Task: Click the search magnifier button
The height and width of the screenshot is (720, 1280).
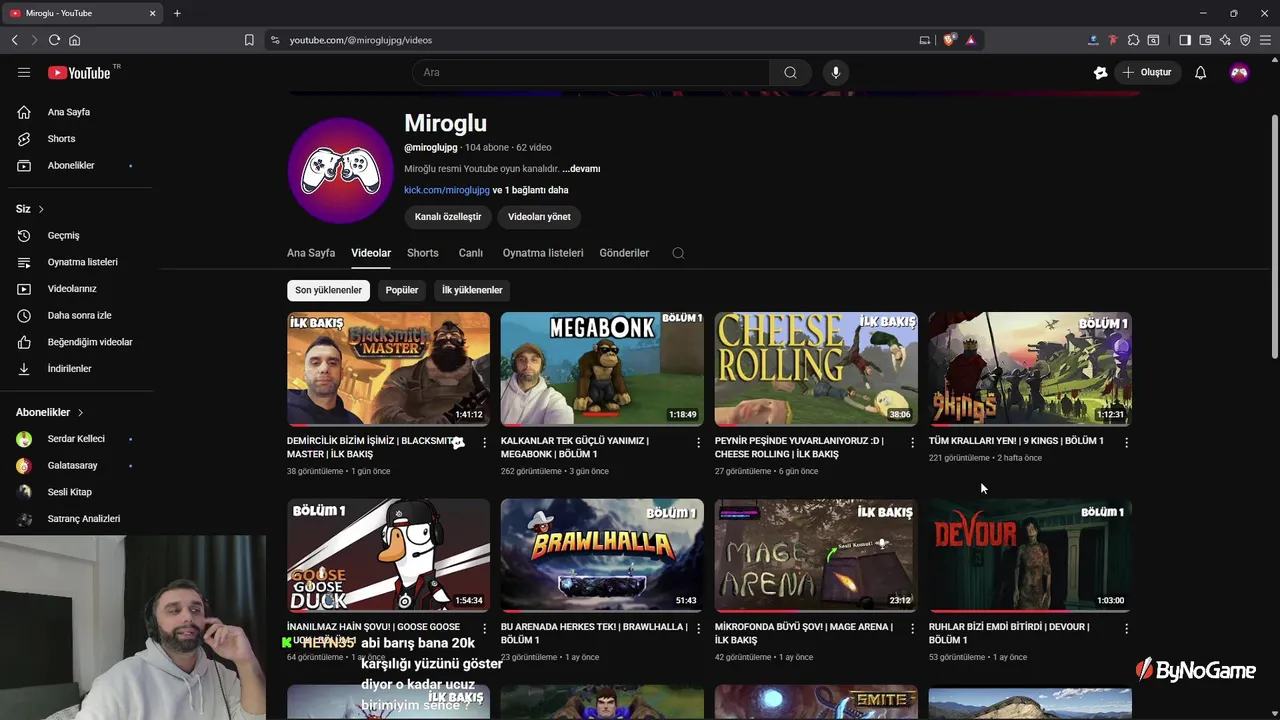Action: click(790, 72)
